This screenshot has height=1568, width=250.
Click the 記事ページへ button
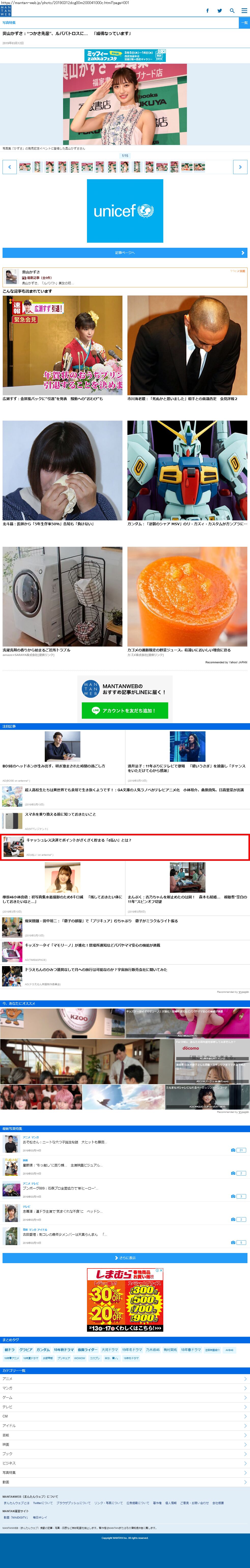click(125, 253)
